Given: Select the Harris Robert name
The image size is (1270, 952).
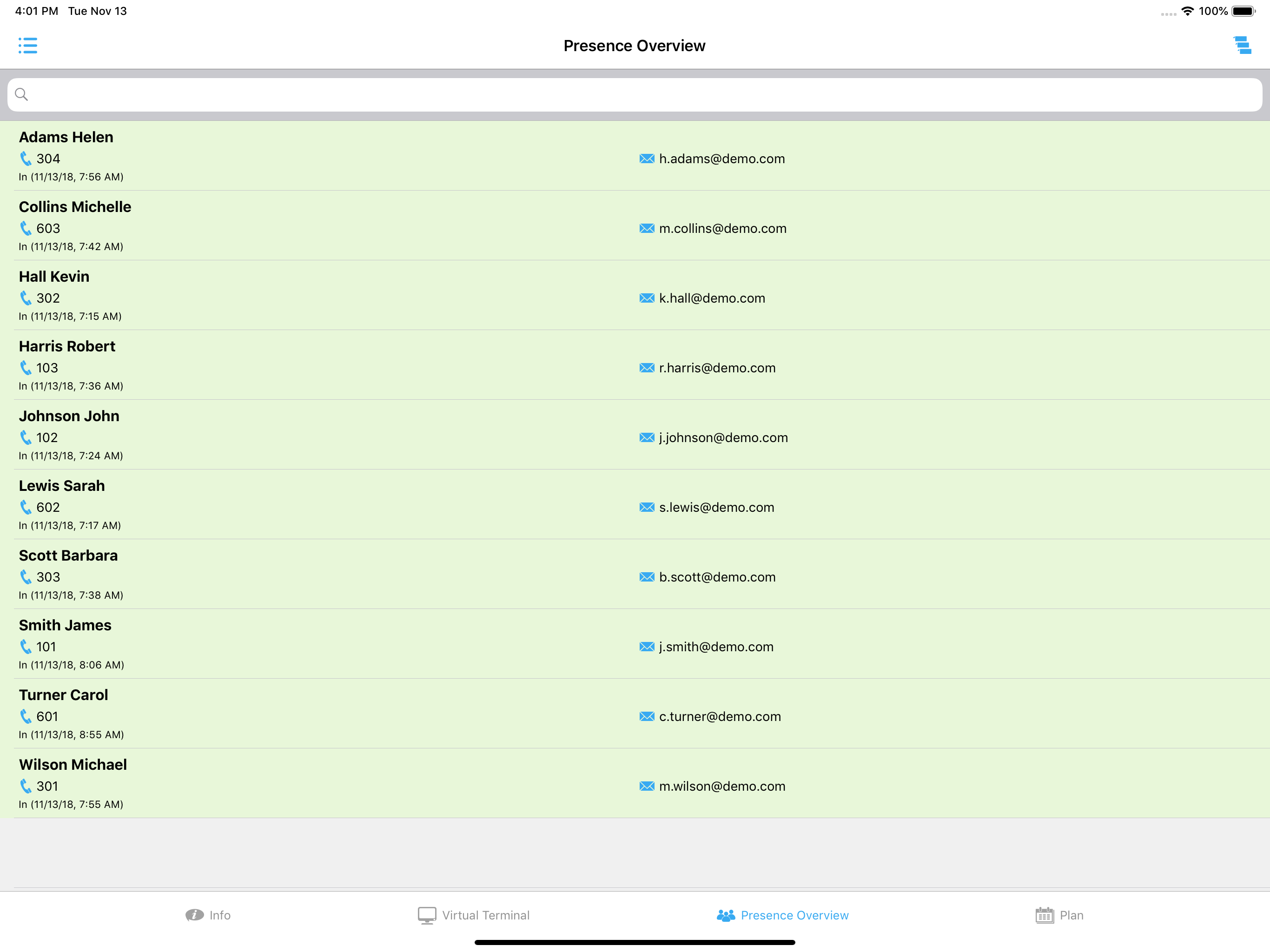Looking at the screenshot, I should pyautogui.click(x=67, y=346).
